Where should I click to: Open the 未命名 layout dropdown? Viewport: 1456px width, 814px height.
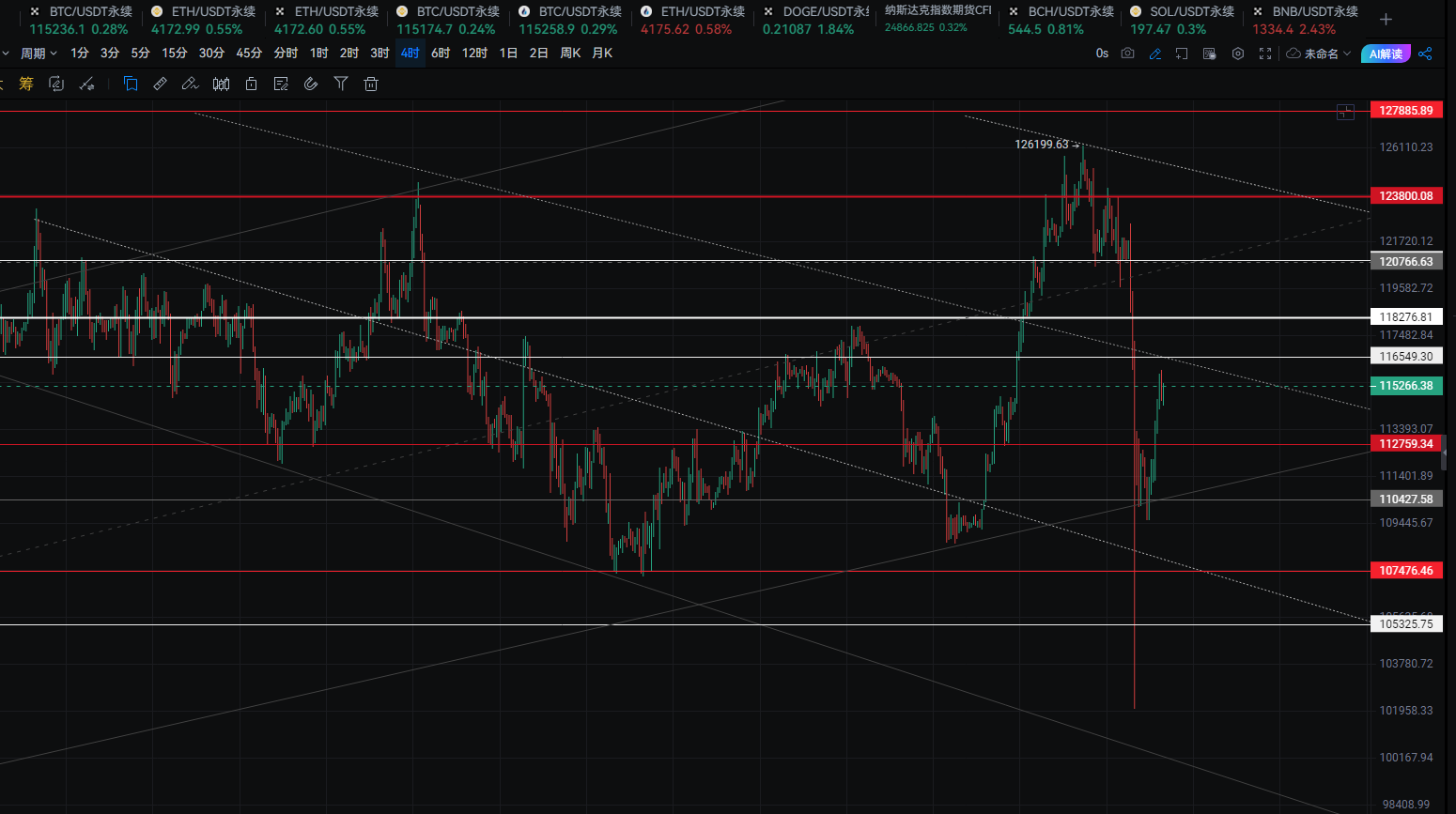point(1319,54)
